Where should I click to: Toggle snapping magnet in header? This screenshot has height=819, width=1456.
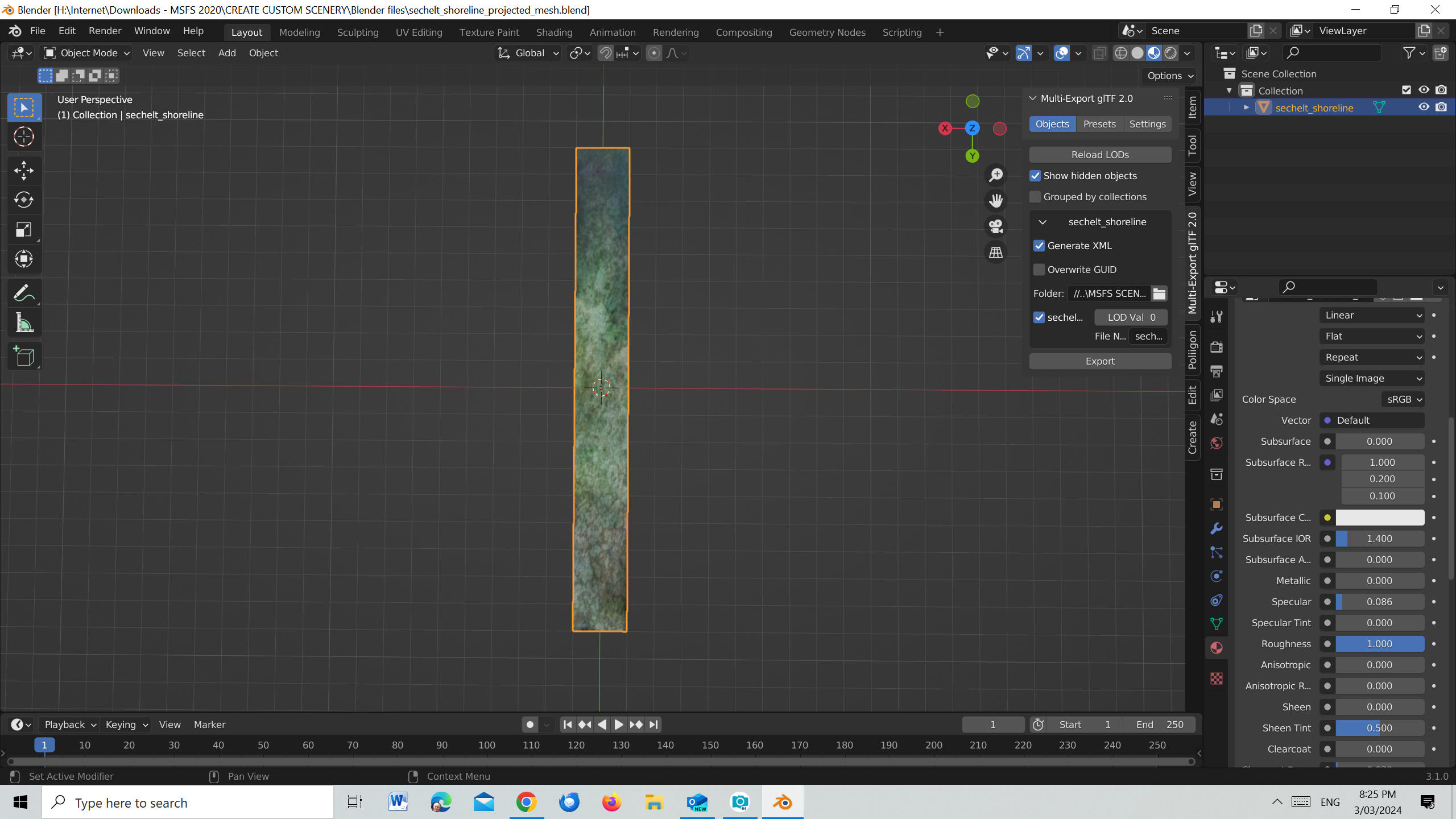point(606,53)
